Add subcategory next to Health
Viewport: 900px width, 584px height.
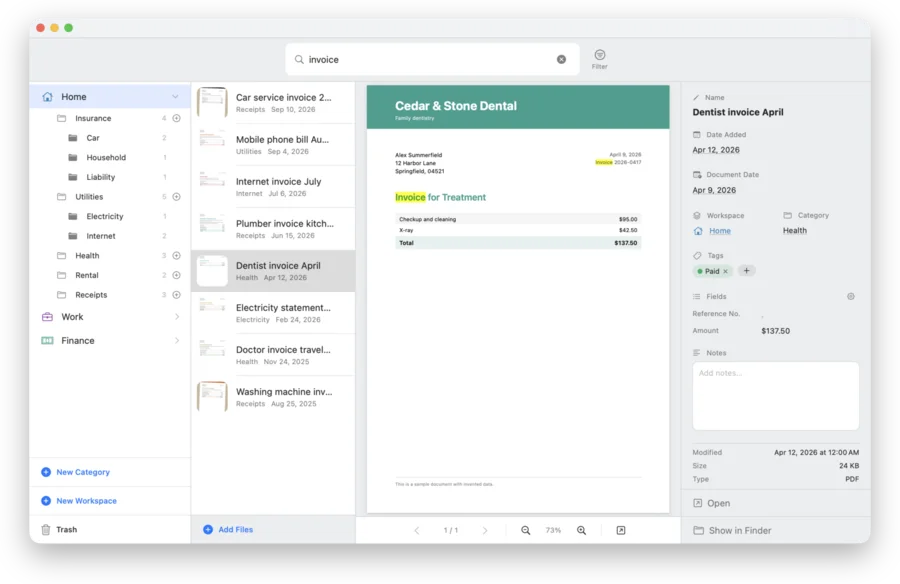click(x=177, y=256)
